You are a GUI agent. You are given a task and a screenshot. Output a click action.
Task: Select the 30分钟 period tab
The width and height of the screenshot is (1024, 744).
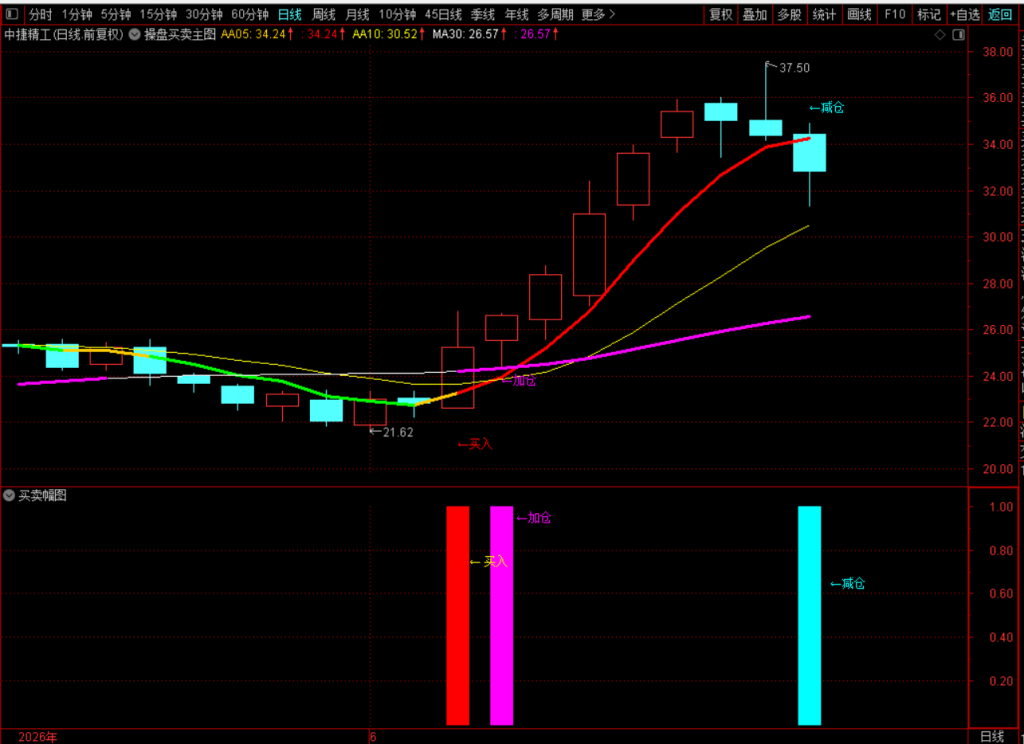point(204,14)
